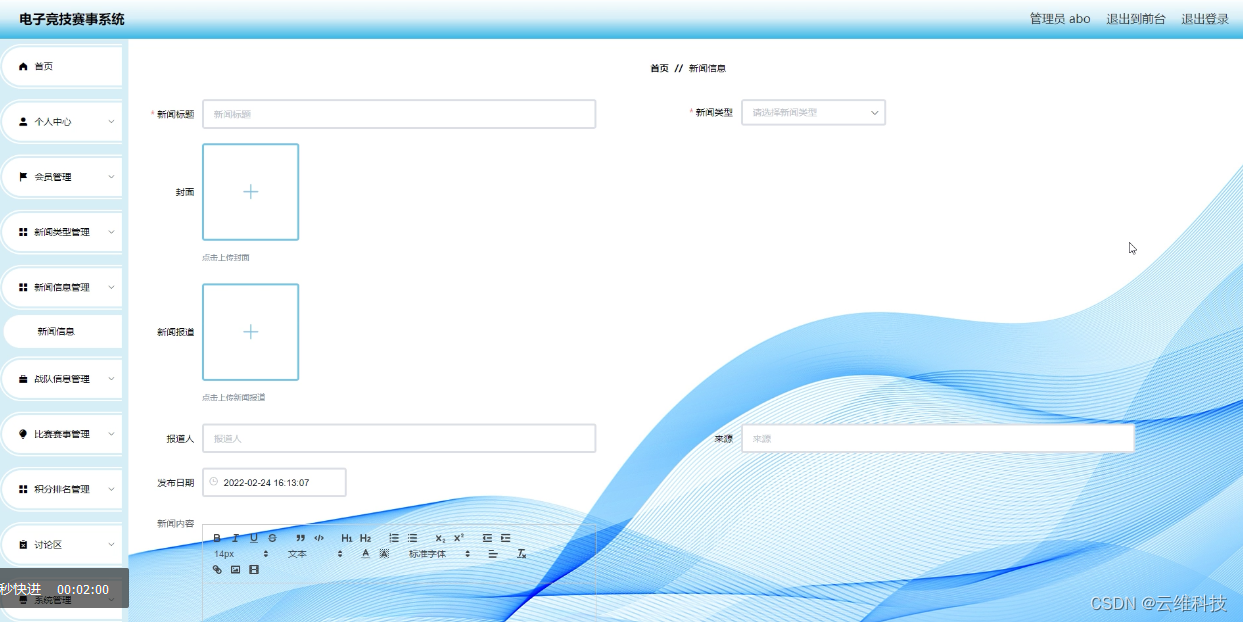This screenshot has height=622, width=1243.
Task: Open the 新闻类型 select dropdown
Action: (x=813, y=112)
